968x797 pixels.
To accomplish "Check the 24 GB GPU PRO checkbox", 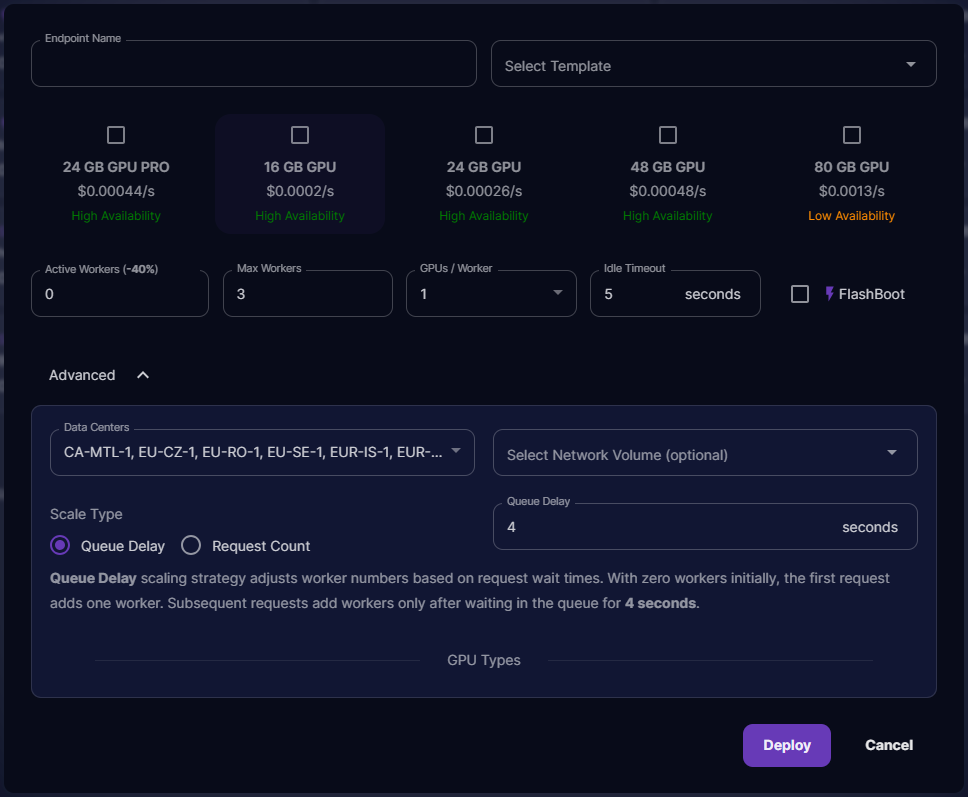I will click(116, 135).
